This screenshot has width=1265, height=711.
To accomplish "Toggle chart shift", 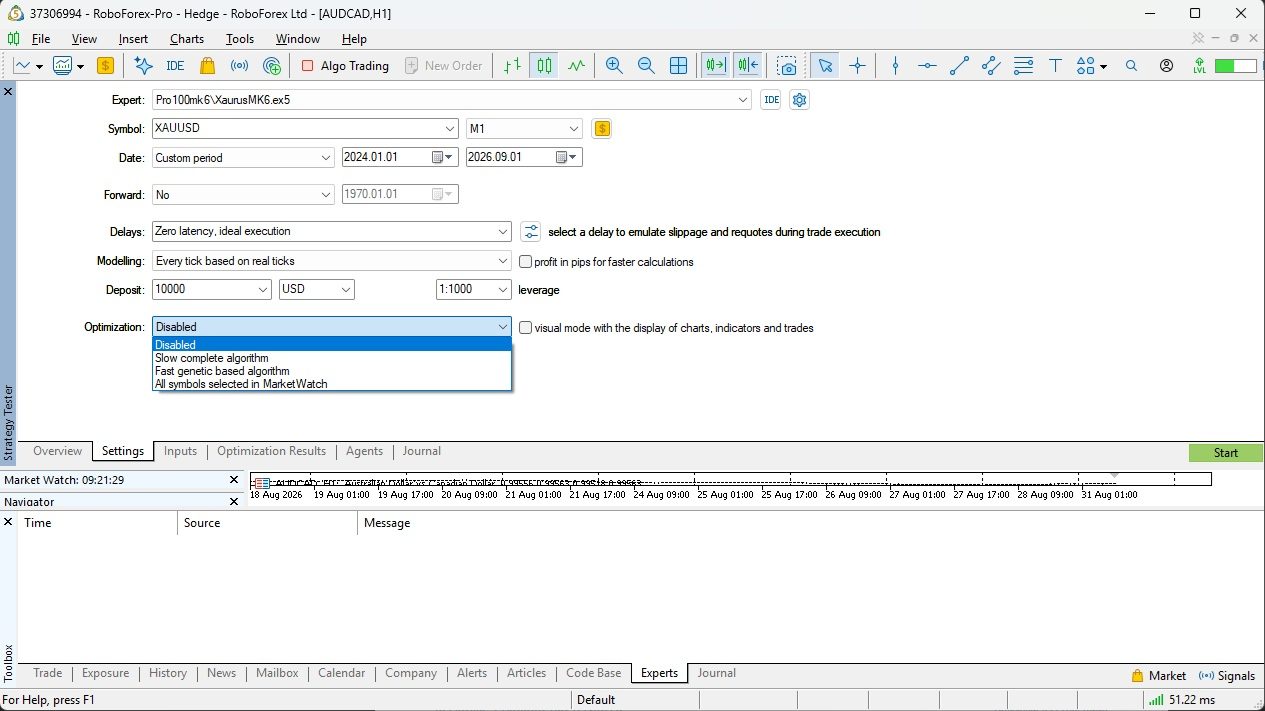I will pos(748,66).
